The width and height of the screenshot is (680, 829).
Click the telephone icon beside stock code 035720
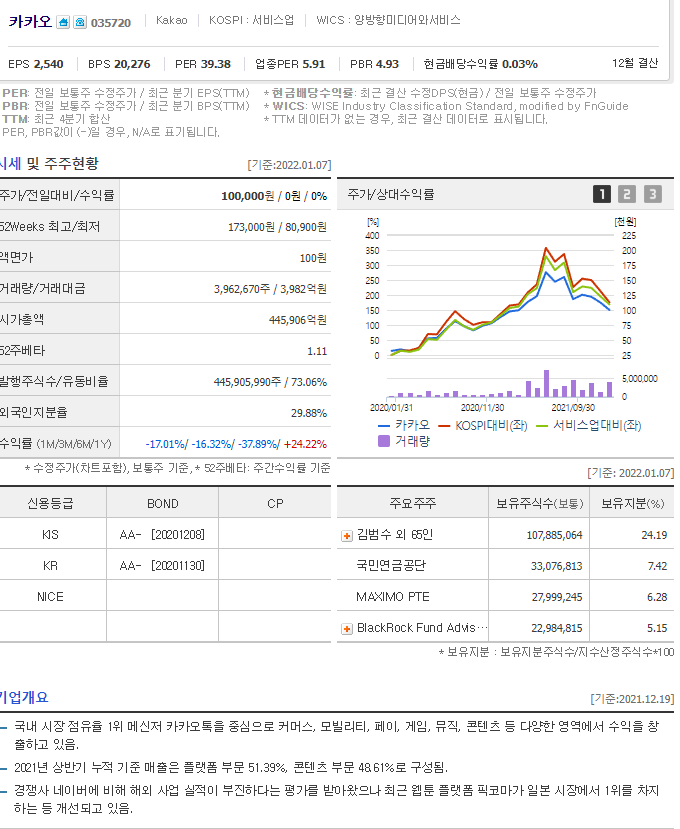[x=80, y=22]
